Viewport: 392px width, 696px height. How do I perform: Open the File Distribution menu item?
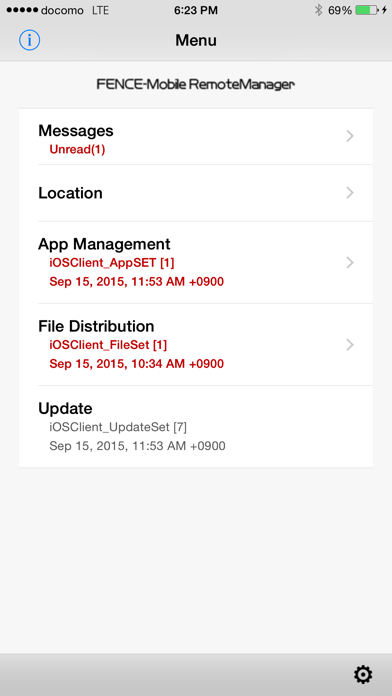196,345
